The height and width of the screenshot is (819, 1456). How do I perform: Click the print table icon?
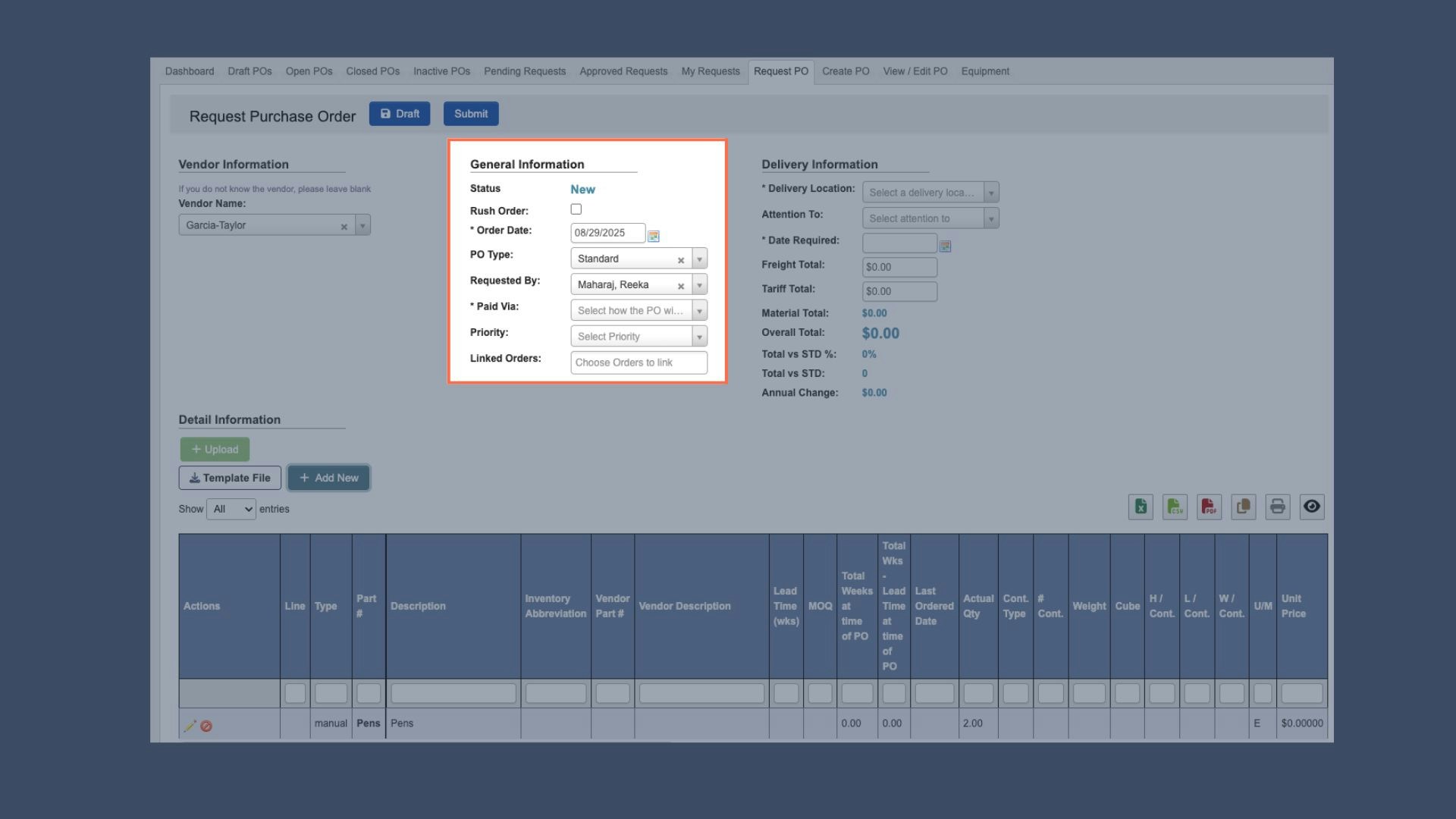pyautogui.click(x=1278, y=507)
